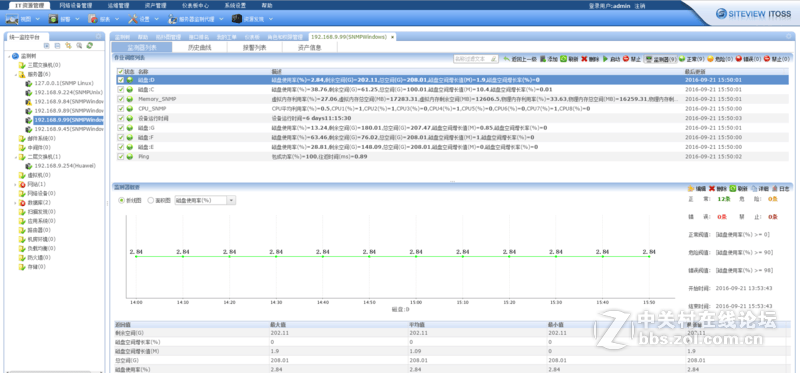The height and width of the screenshot is (373, 800).
Task: Uncheck the Memory_SNMP row checkbox
Action: click(x=120, y=99)
